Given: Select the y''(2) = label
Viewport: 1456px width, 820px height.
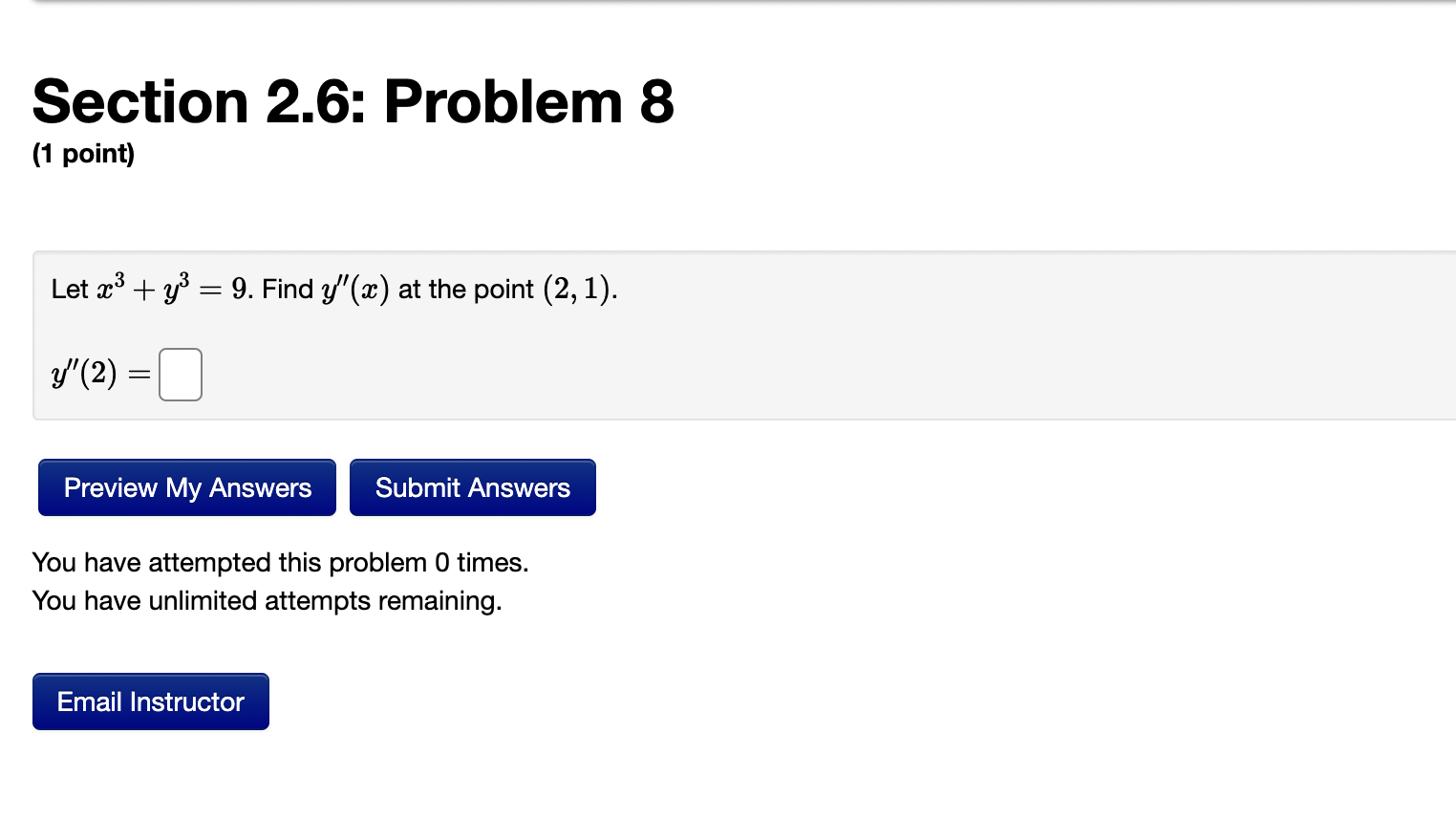Looking at the screenshot, I should tap(96, 375).
